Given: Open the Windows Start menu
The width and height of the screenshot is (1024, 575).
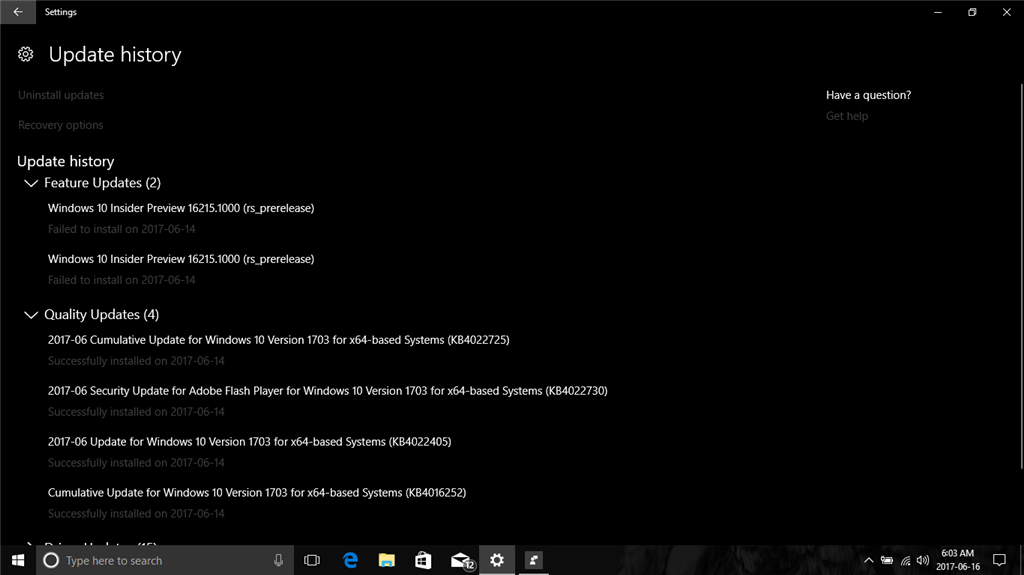Looking at the screenshot, I should click(x=18, y=560).
